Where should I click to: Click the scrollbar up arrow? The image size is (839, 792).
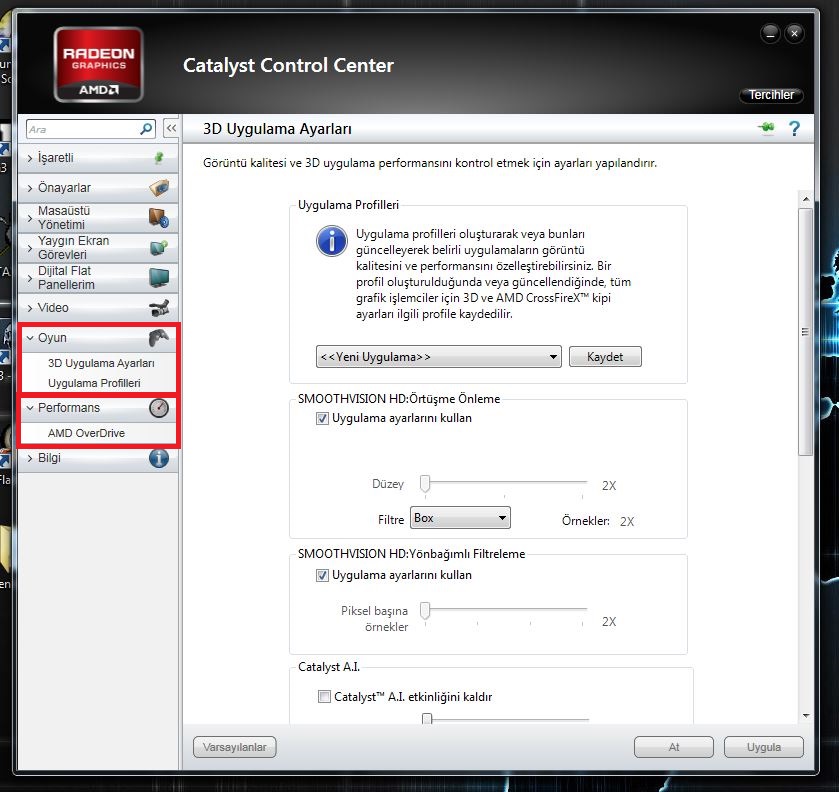806,199
